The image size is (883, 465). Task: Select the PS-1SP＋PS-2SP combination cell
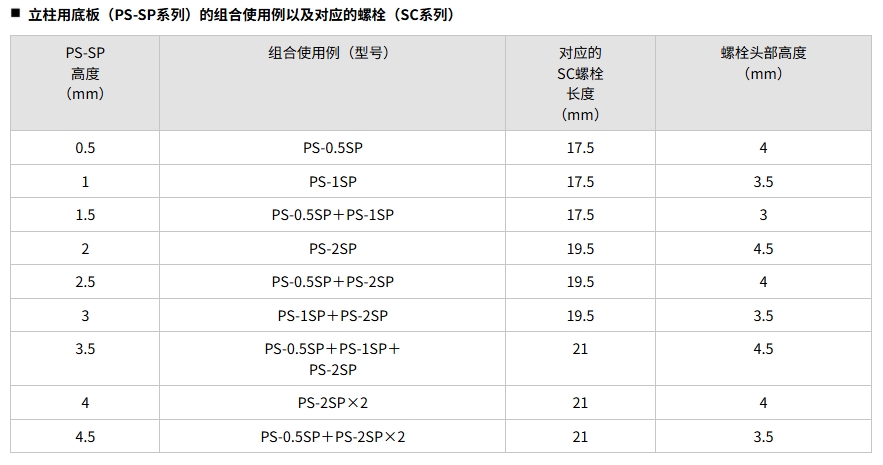(x=332, y=315)
